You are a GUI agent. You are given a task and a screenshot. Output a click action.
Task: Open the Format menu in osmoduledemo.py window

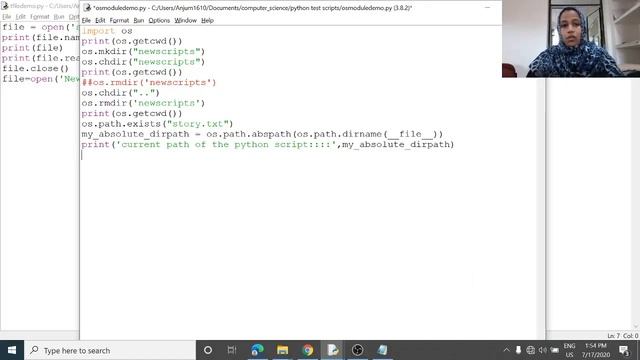tap(119, 20)
